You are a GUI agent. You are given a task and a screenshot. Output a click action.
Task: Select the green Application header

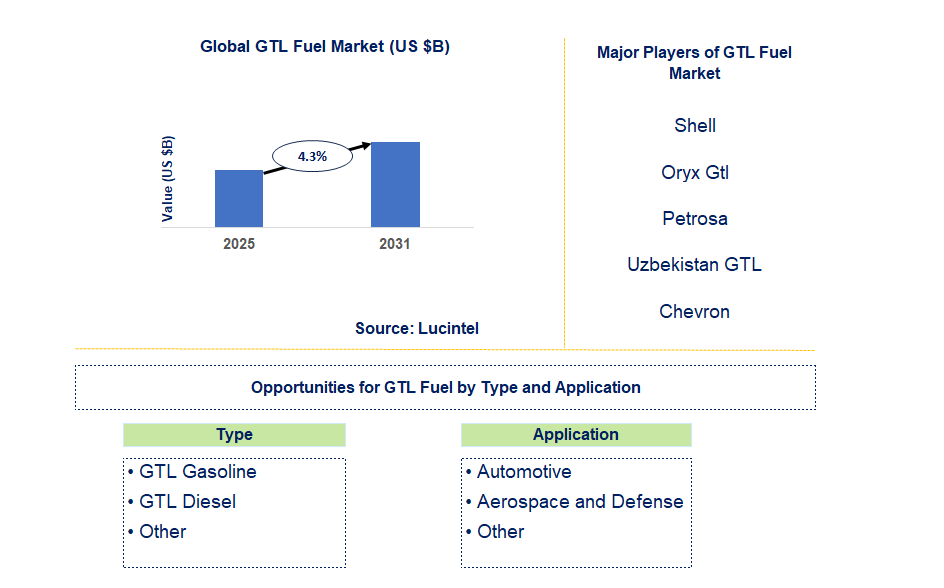(576, 435)
